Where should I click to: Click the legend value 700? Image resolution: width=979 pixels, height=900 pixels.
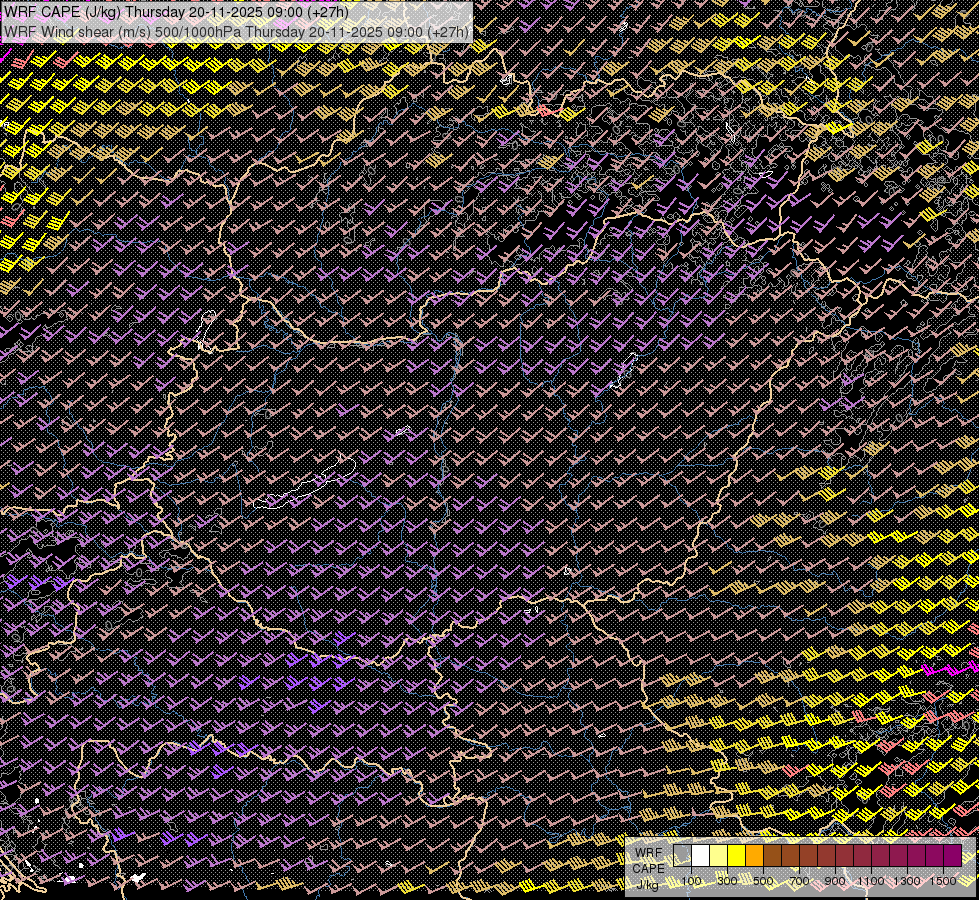coord(799,881)
